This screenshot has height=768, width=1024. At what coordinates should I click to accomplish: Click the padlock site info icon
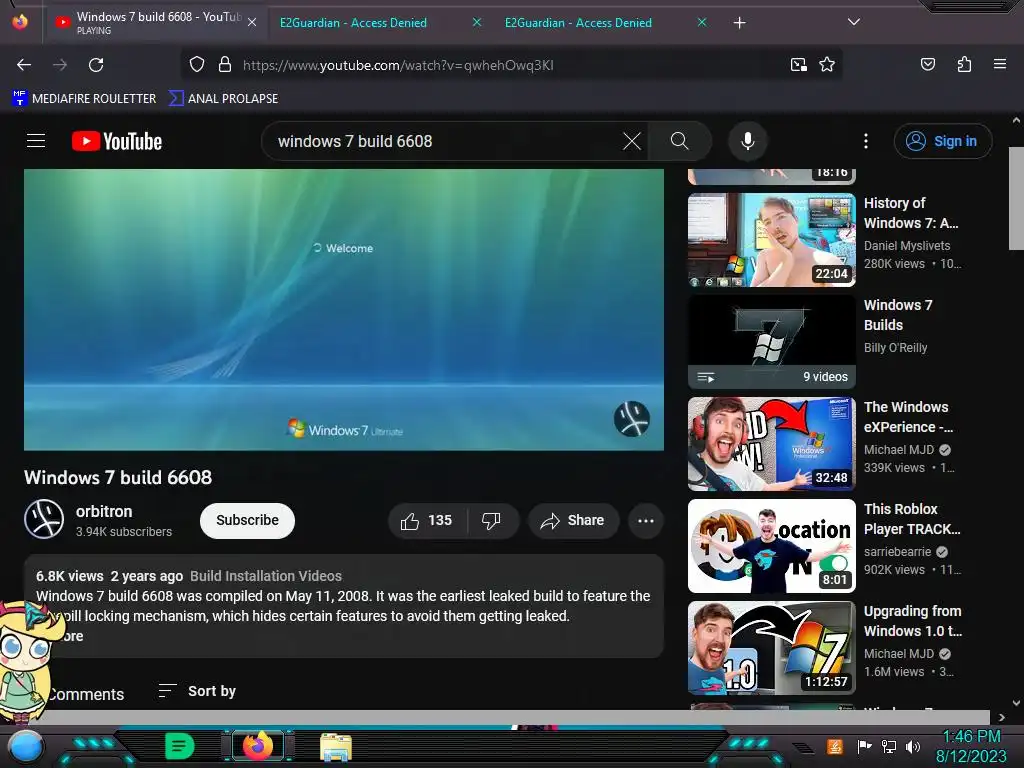(225, 65)
